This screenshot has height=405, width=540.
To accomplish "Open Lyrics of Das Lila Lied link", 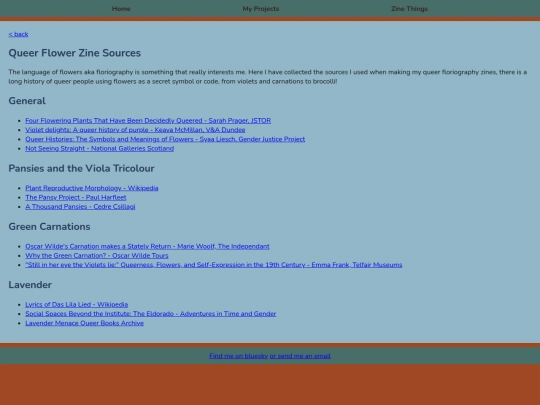I will (x=76, y=304).
